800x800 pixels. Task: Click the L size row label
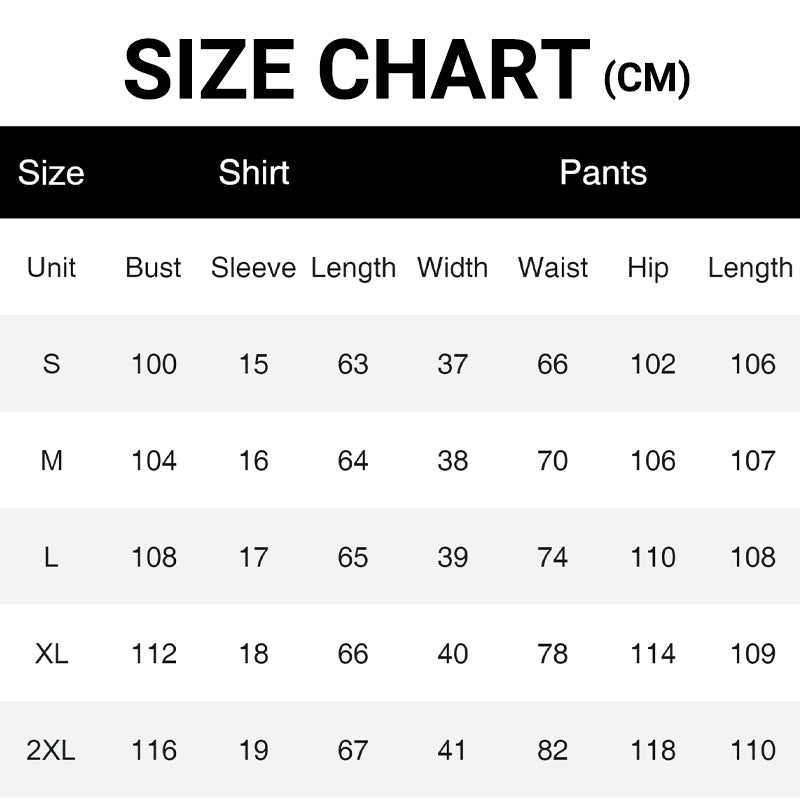(x=52, y=557)
